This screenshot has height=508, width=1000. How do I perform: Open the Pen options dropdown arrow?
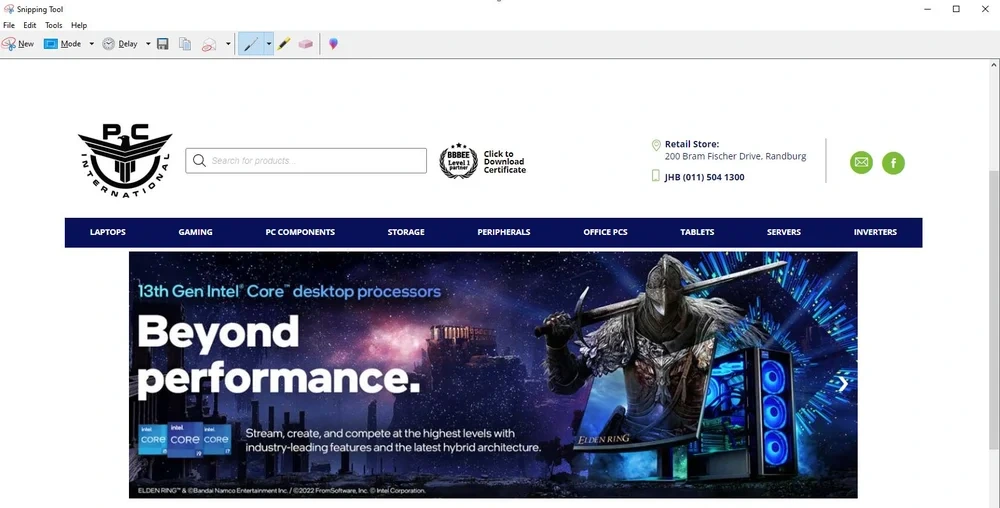(268, 44)
